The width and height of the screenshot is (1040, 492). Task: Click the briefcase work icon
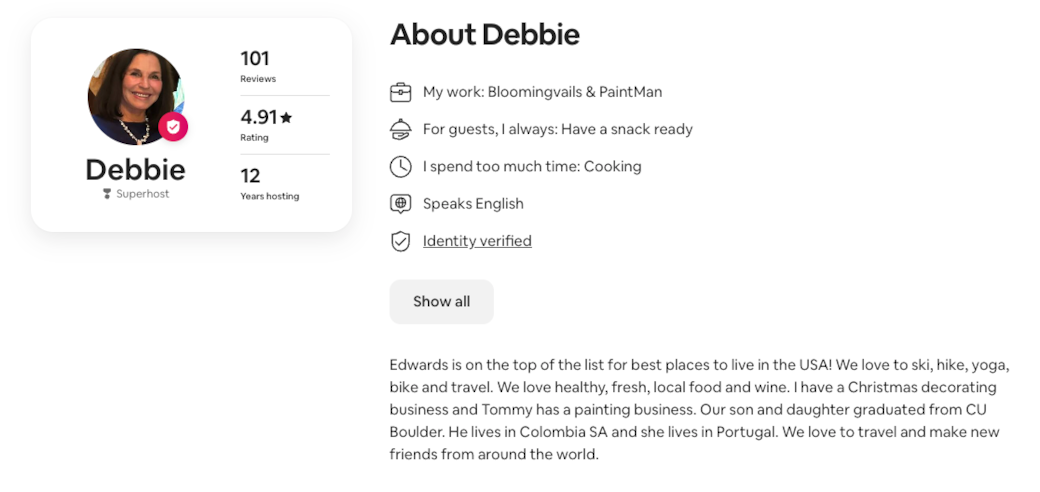(x=400, y=93)
